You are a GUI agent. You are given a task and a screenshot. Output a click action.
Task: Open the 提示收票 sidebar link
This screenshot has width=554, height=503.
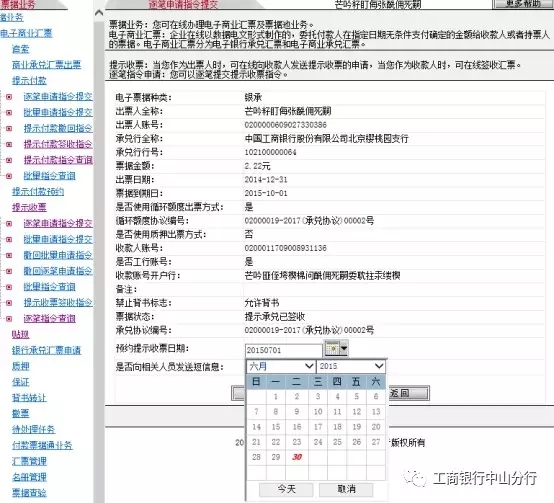click(29, 207)
